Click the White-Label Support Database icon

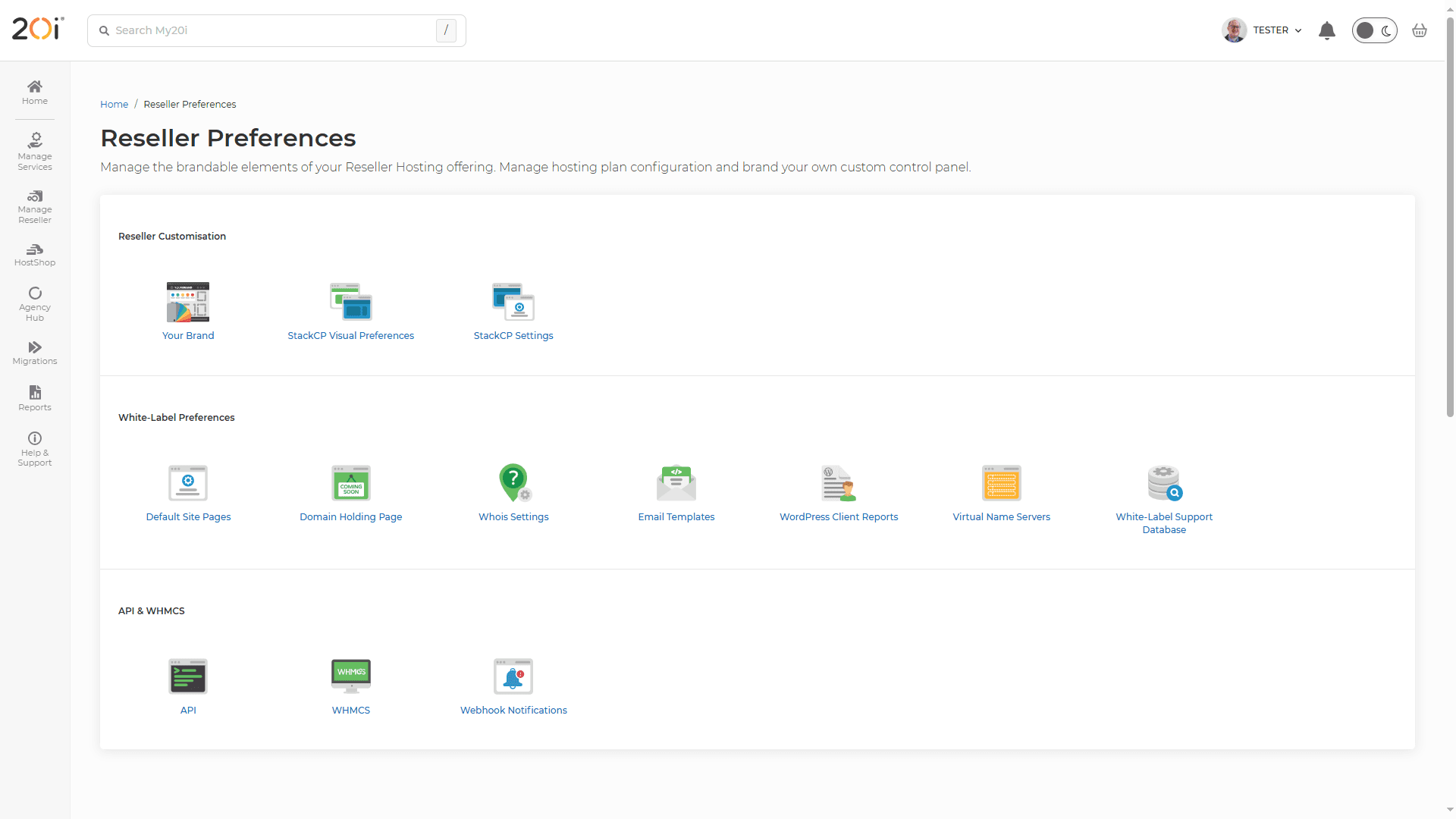(1165, 483)
